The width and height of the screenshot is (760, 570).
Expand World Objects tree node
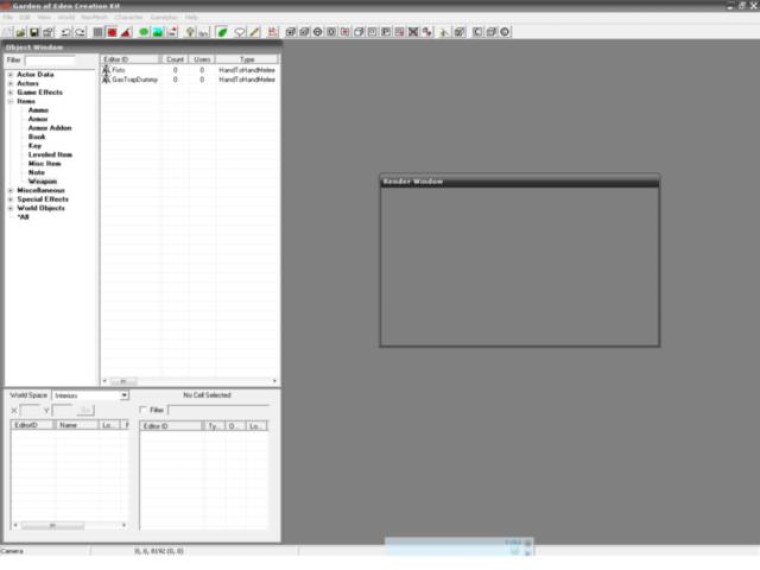pyautogui.click(x=11, y=208)
